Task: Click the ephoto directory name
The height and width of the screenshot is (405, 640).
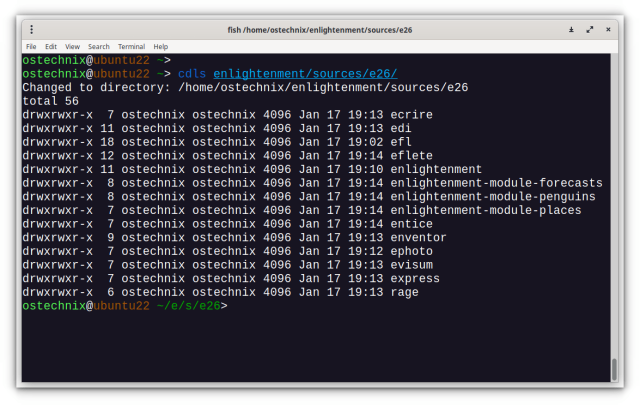Action: click(412, 251)
